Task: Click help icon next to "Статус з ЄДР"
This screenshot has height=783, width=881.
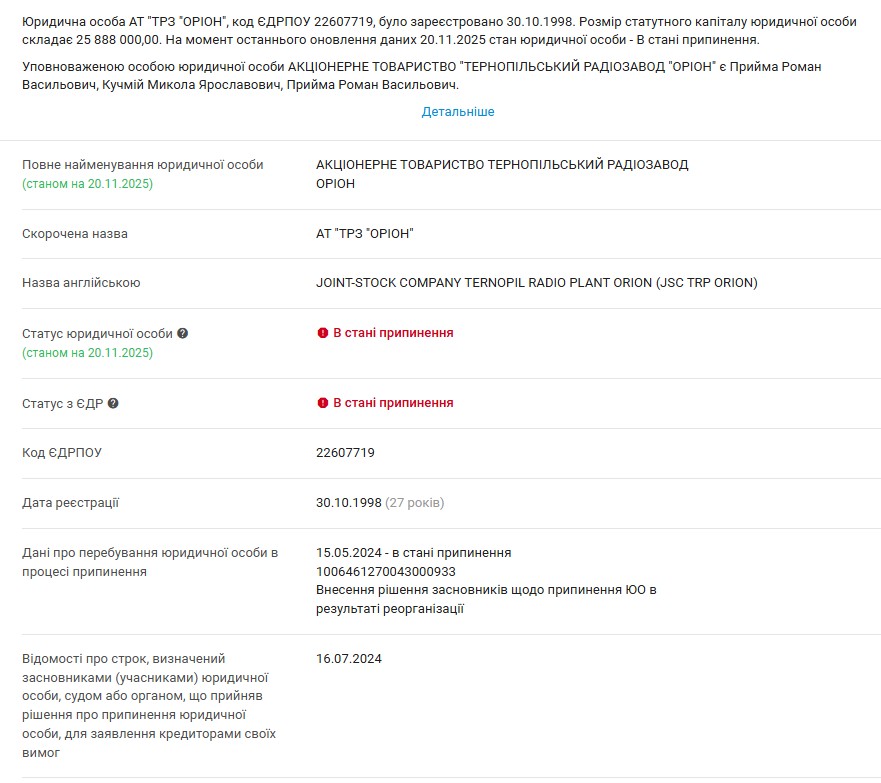Action: tap(113, 404)
